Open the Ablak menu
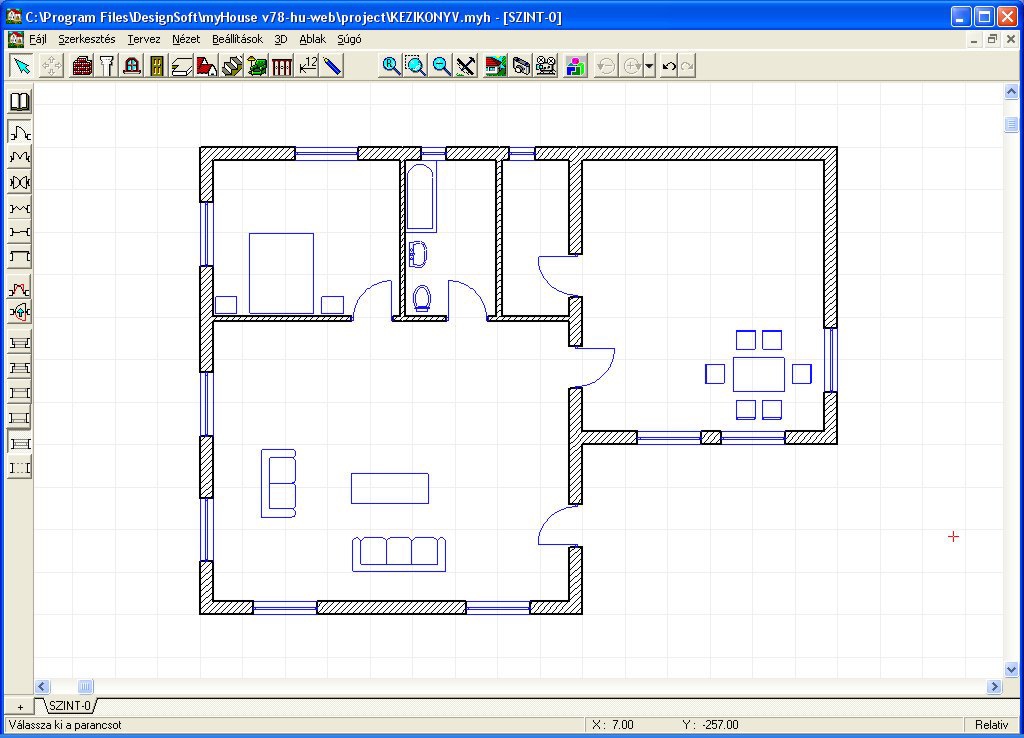The width and height of the screenshot is (1024, 738). pyautogui.click(x=312, y=39)
